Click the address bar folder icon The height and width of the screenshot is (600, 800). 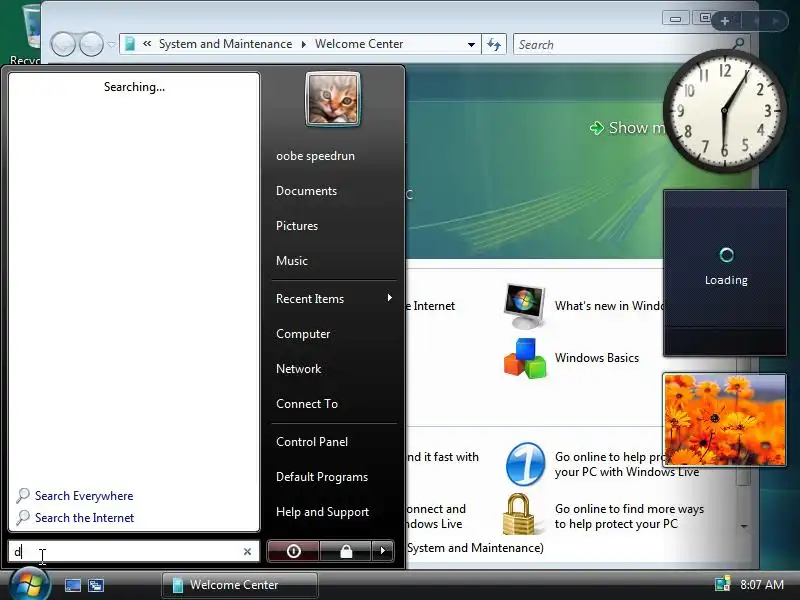(x=130, y=44)
